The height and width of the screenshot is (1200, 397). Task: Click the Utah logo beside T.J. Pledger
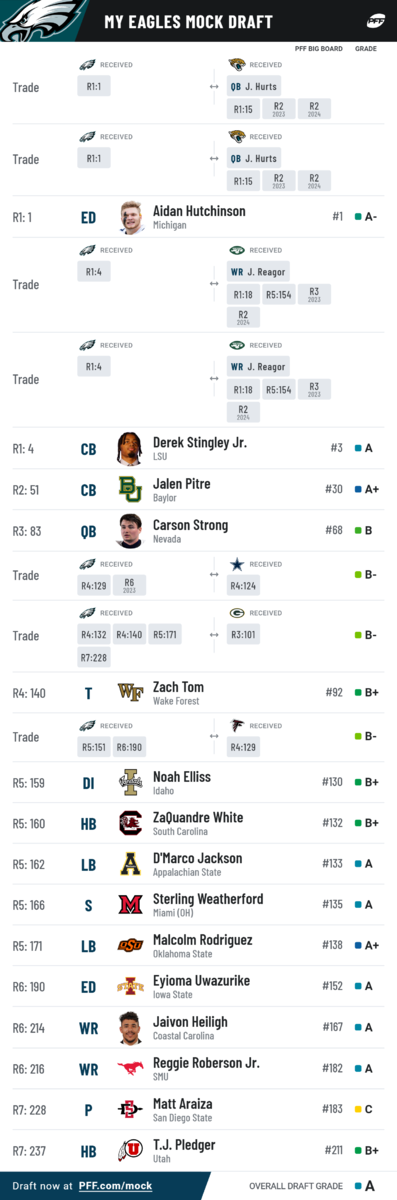click(x=129, y=1151)
